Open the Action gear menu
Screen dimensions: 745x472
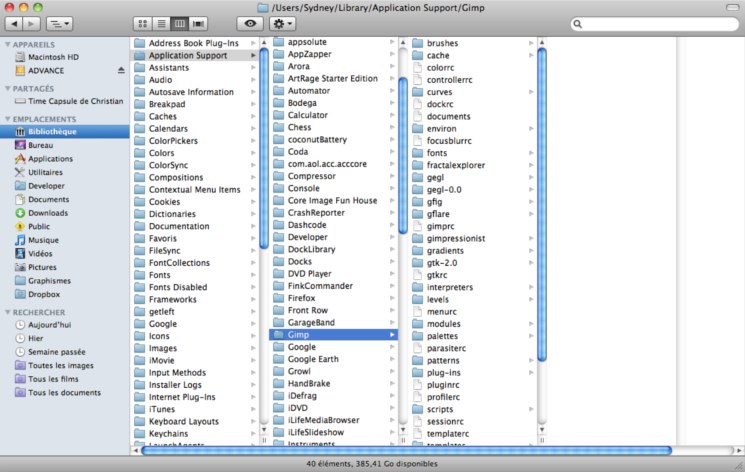[x=284, y=22]
